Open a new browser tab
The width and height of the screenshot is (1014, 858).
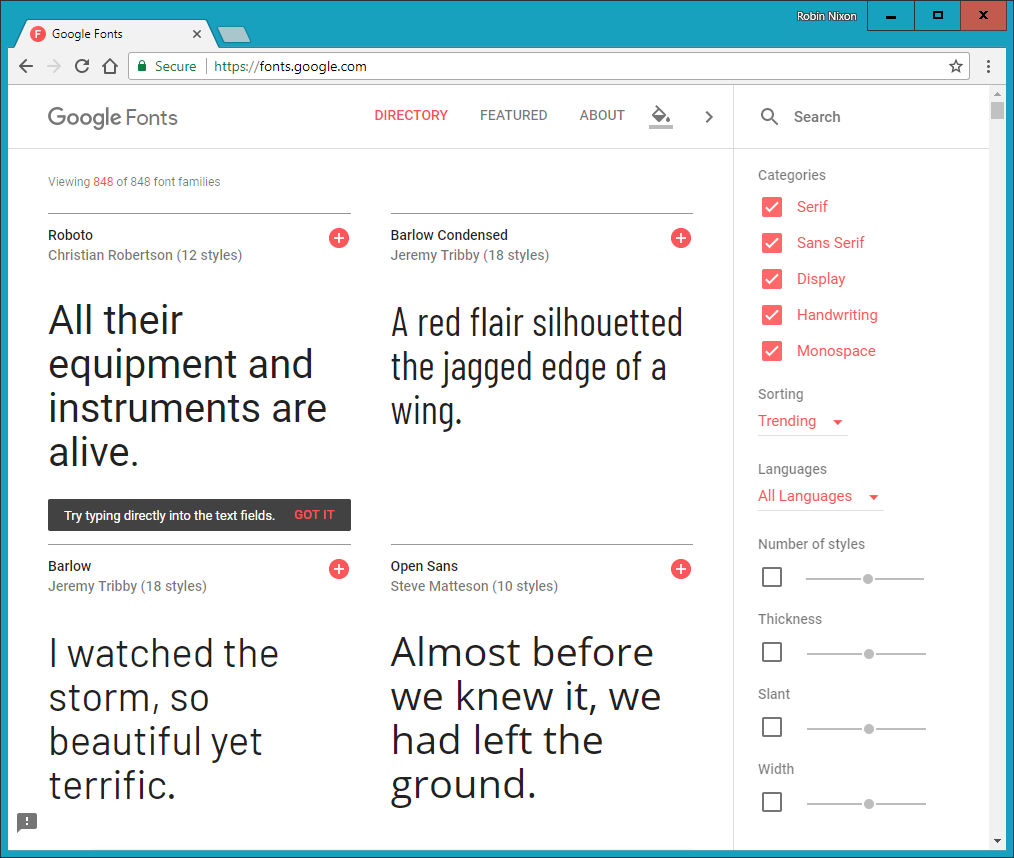(x=233, y=34)
